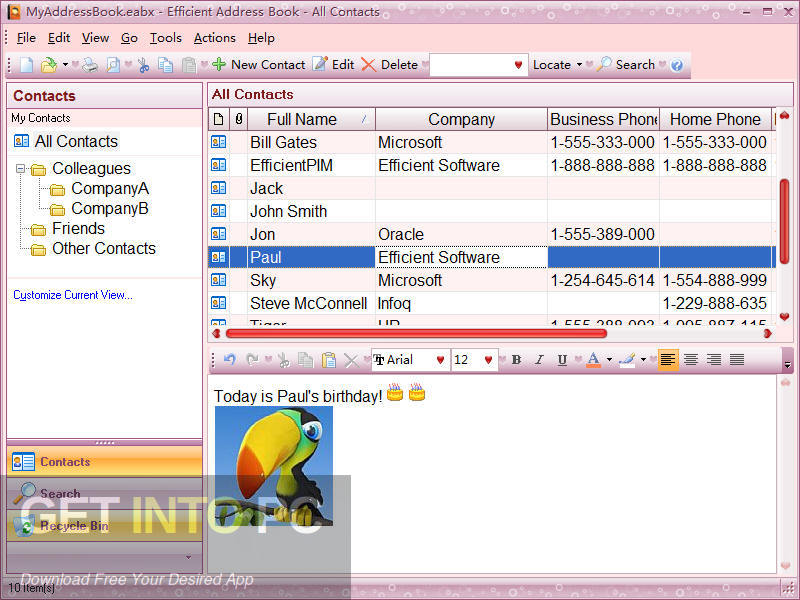This screenshot has width=800, height=600.
Task: Click the Customize Current View link
Action: point(72,295)
